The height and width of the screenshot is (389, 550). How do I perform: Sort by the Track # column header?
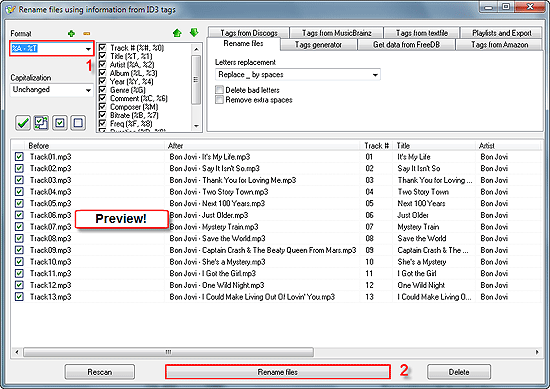(376, 146)
